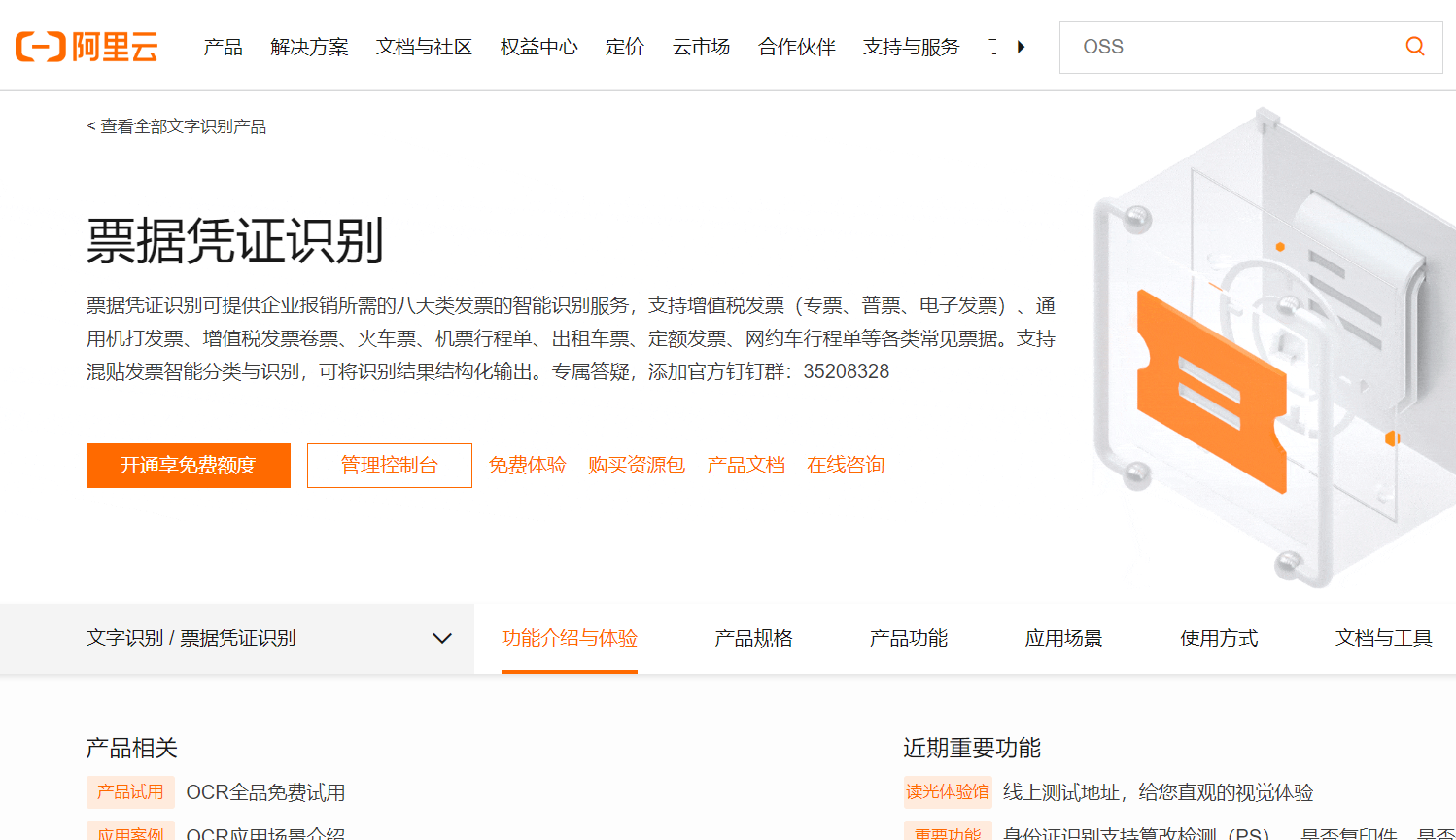Screen dimensions: 1456x840
Task: Open 线上测试地址，给您直观的视觉体验 link
Action: tap(1158, 792)
